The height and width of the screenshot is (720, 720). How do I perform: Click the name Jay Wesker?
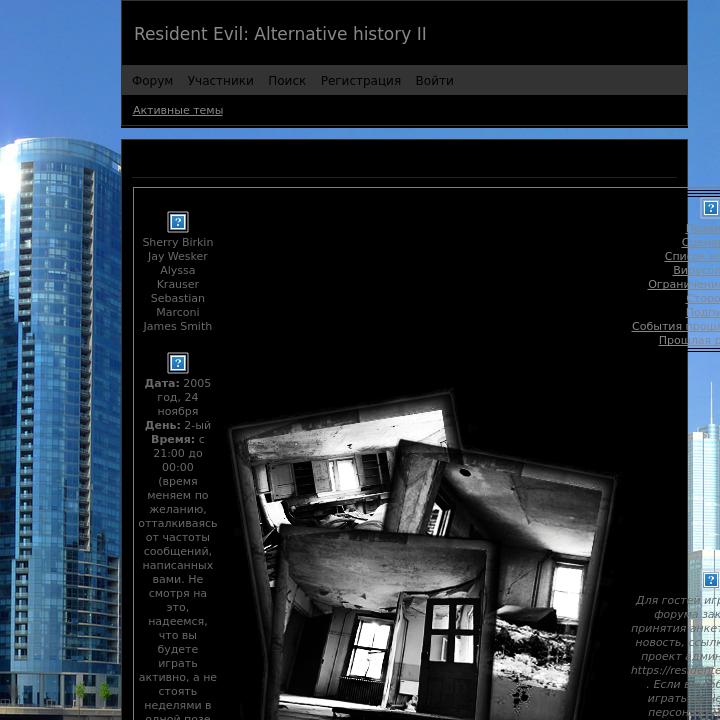178,256
